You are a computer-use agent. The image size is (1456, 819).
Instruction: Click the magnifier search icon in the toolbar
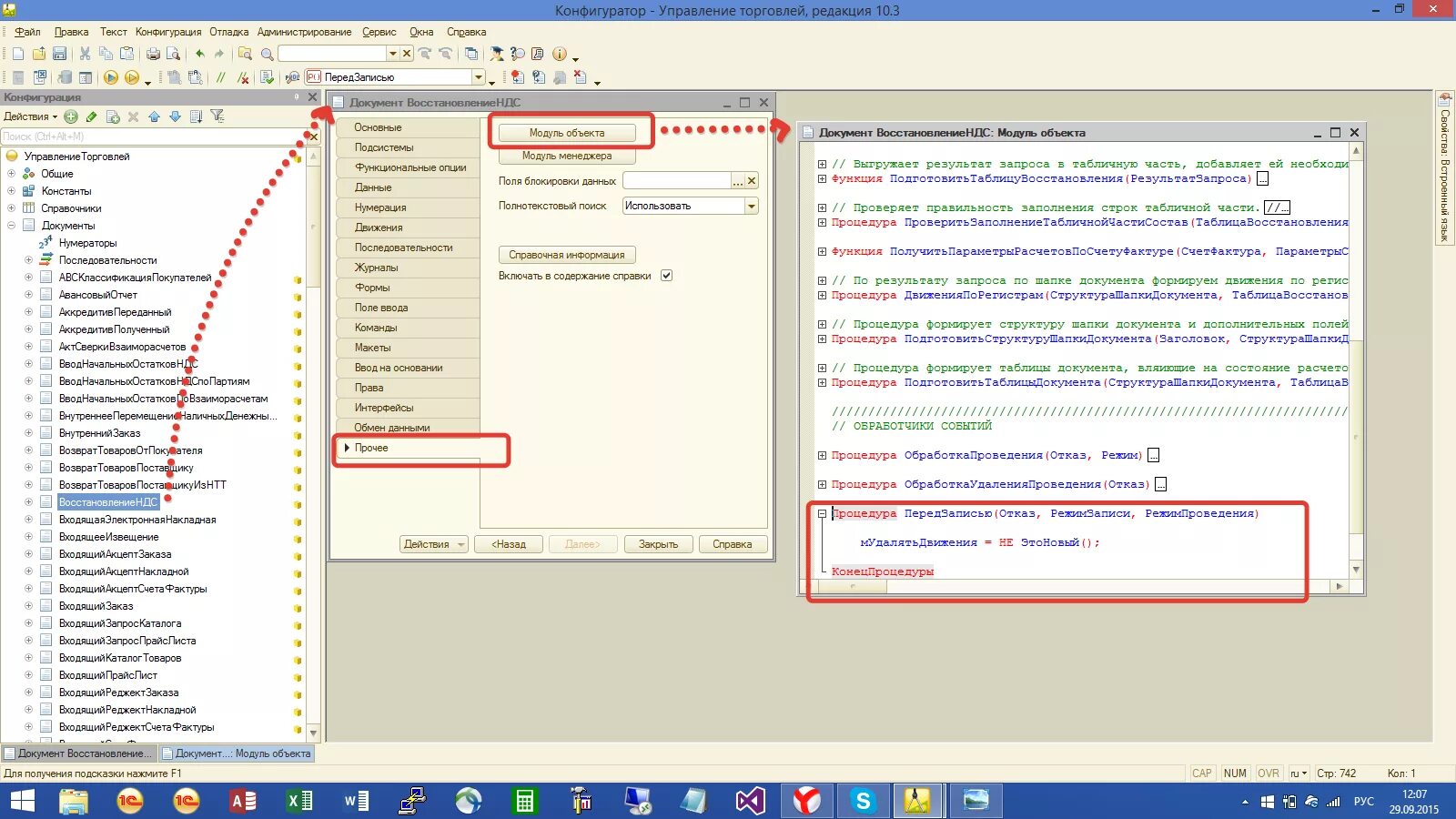pos(267,54)
